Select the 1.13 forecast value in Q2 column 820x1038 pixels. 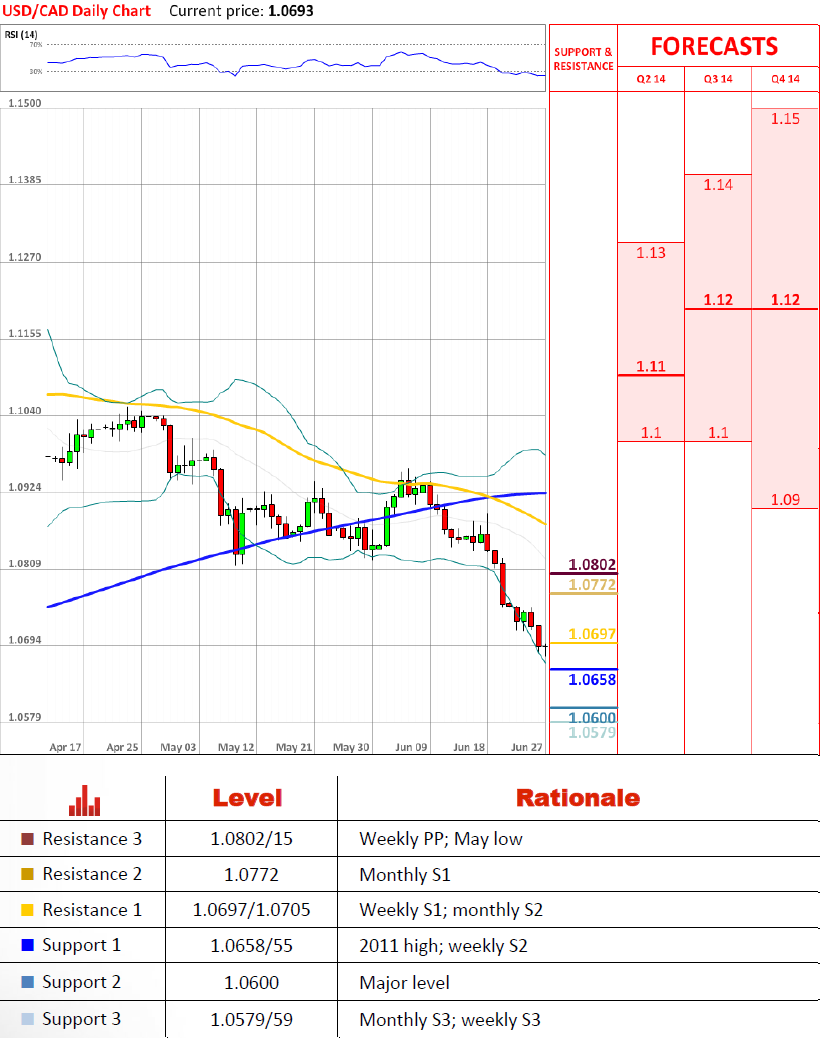[x=650, y=253]
